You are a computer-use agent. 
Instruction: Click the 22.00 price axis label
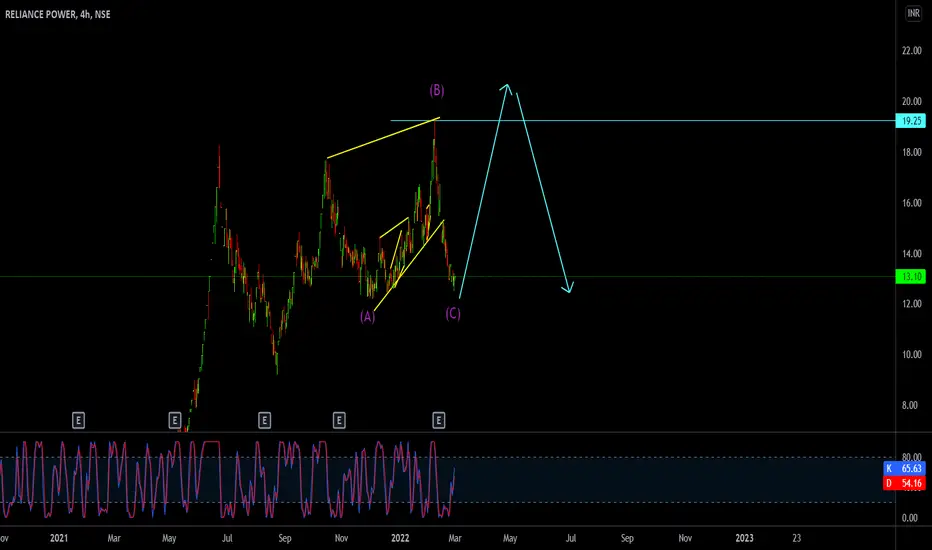pyautogui.click(x=912, y=51)
